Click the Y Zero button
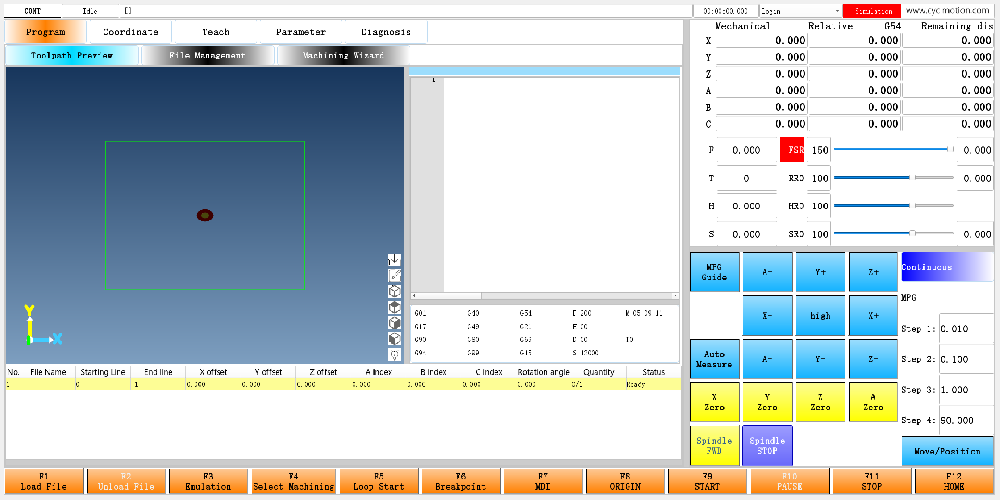1000x500 pixels. coord(767,402)
